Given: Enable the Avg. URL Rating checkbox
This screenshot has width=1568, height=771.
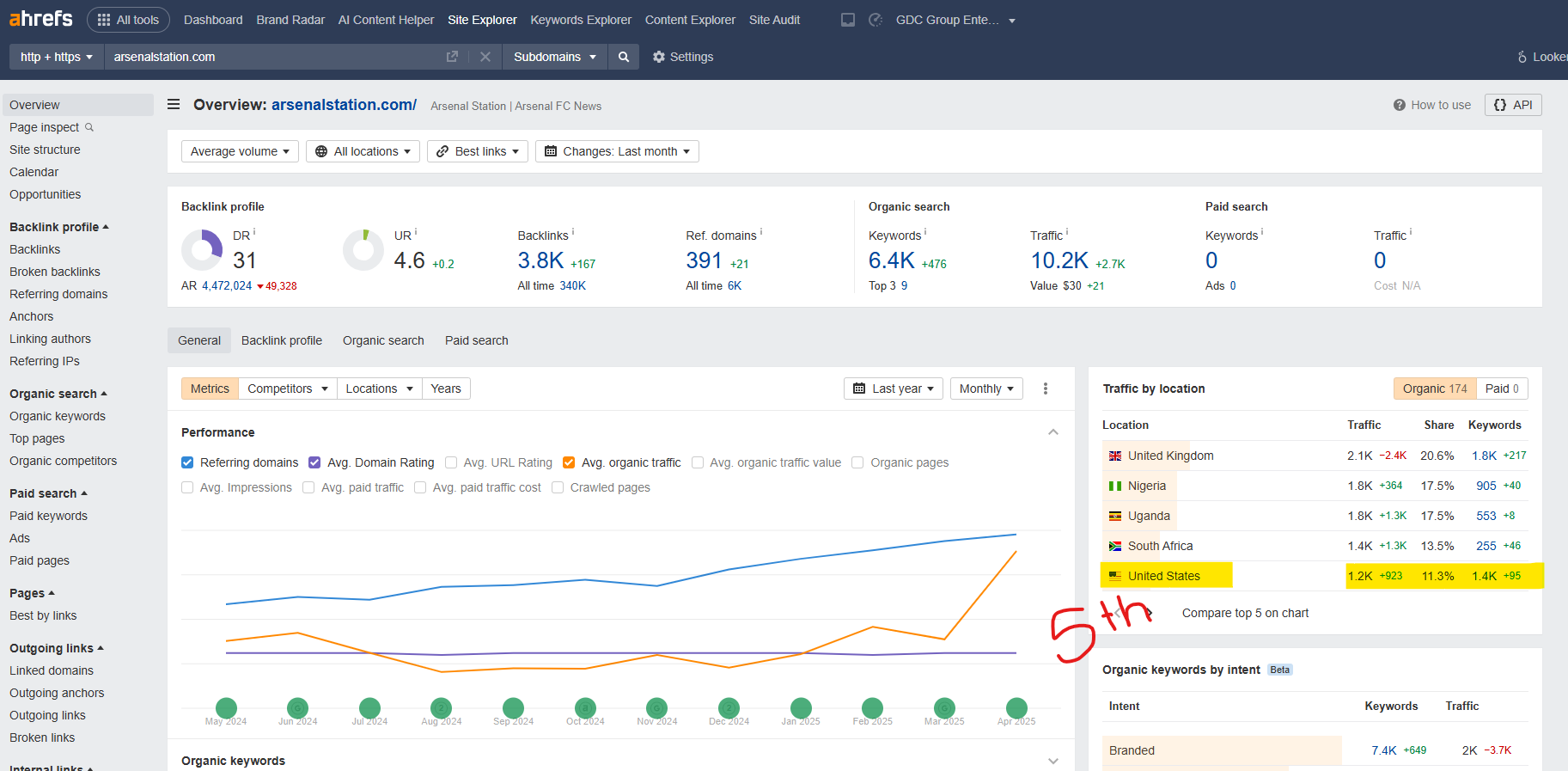Looking at the screenshot, I should (x=451, y=462).
